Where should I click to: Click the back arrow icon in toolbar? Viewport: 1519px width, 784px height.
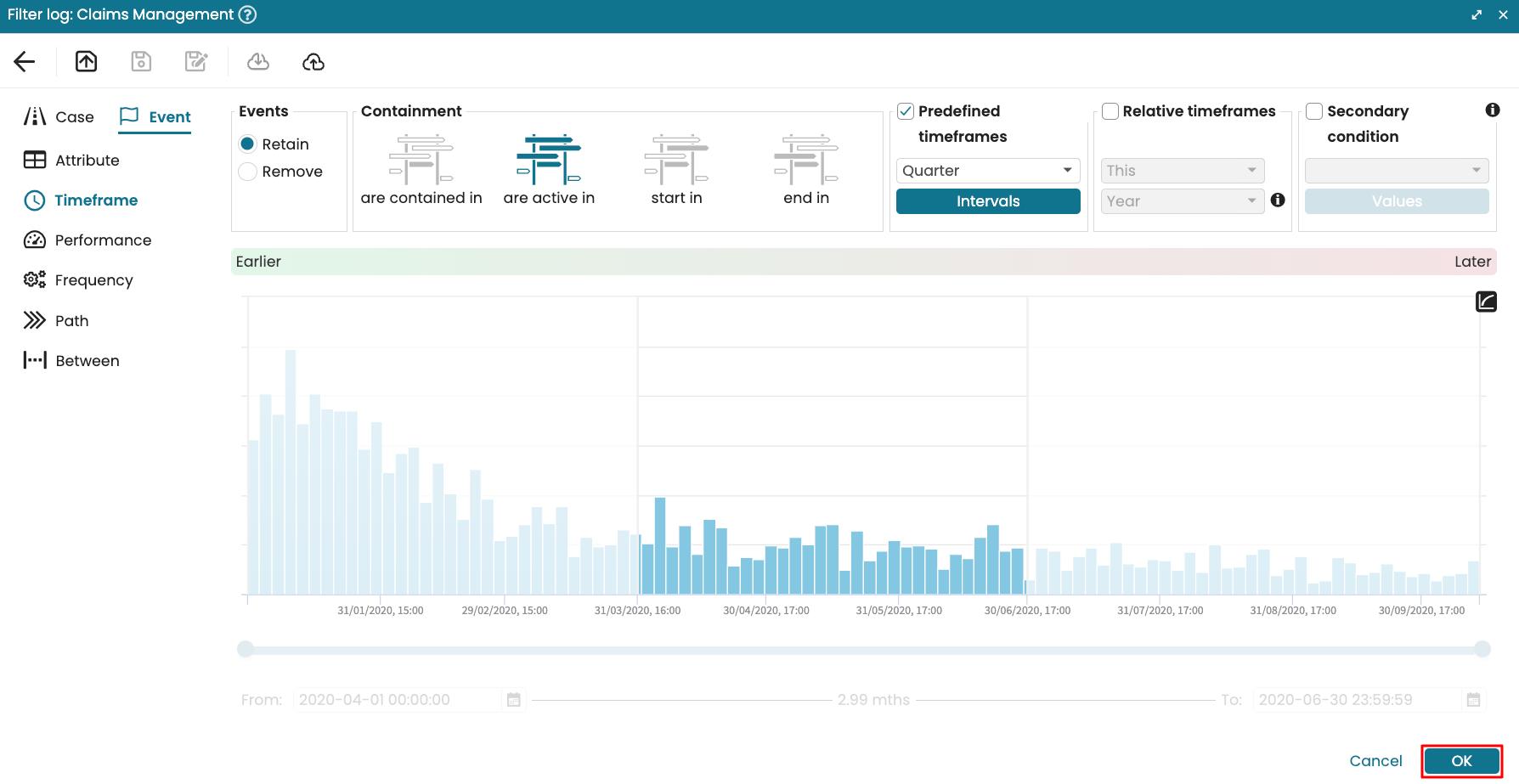pyautogui.click(x=25, y=61)
